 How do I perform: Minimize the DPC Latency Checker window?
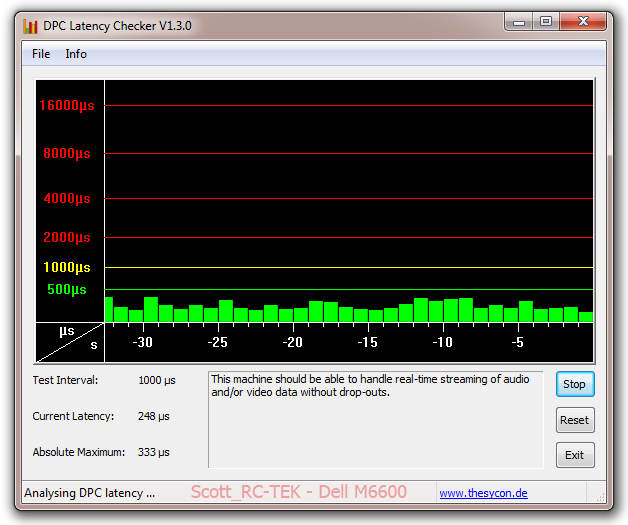519,22
